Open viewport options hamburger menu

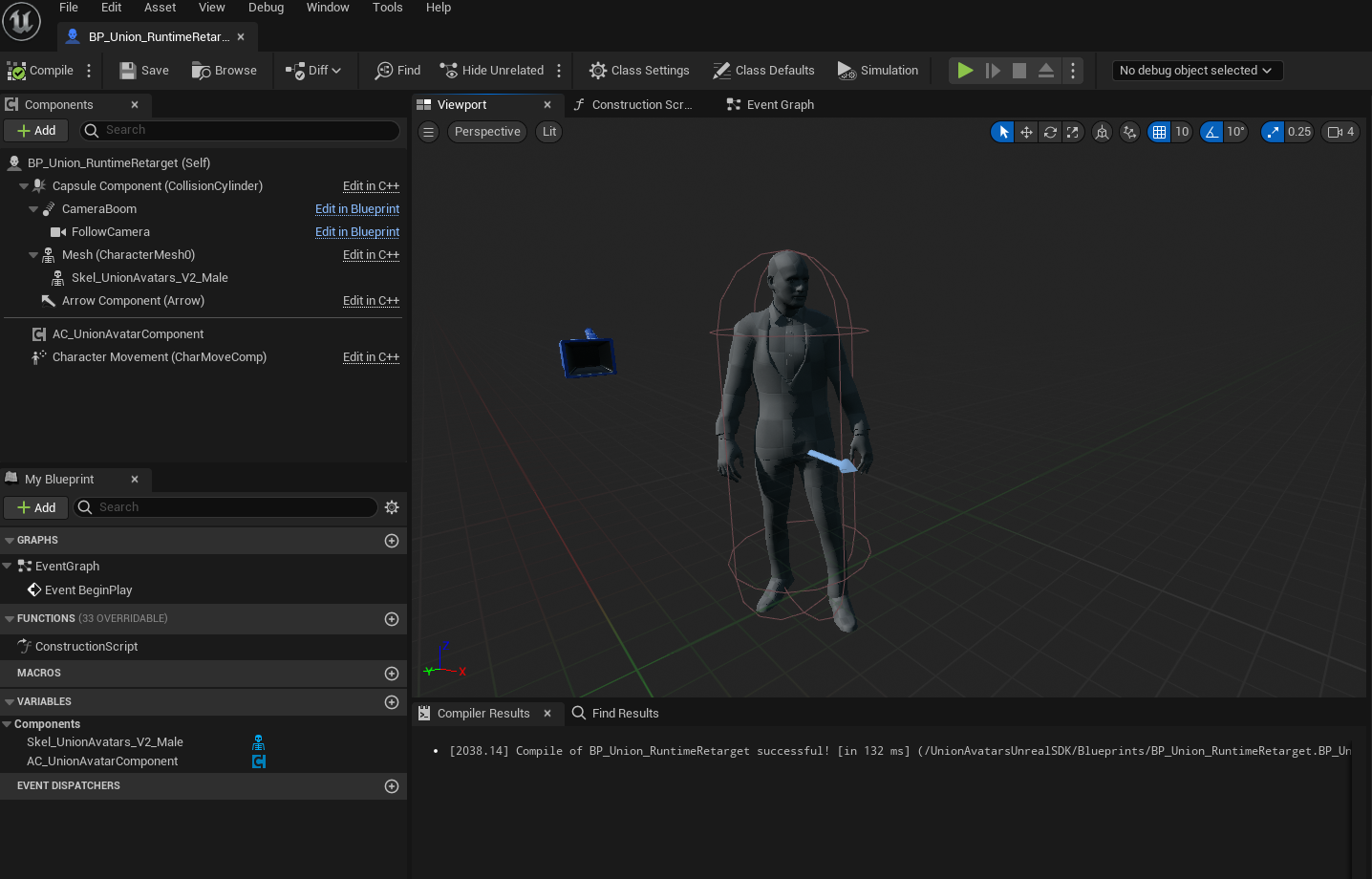429,132
